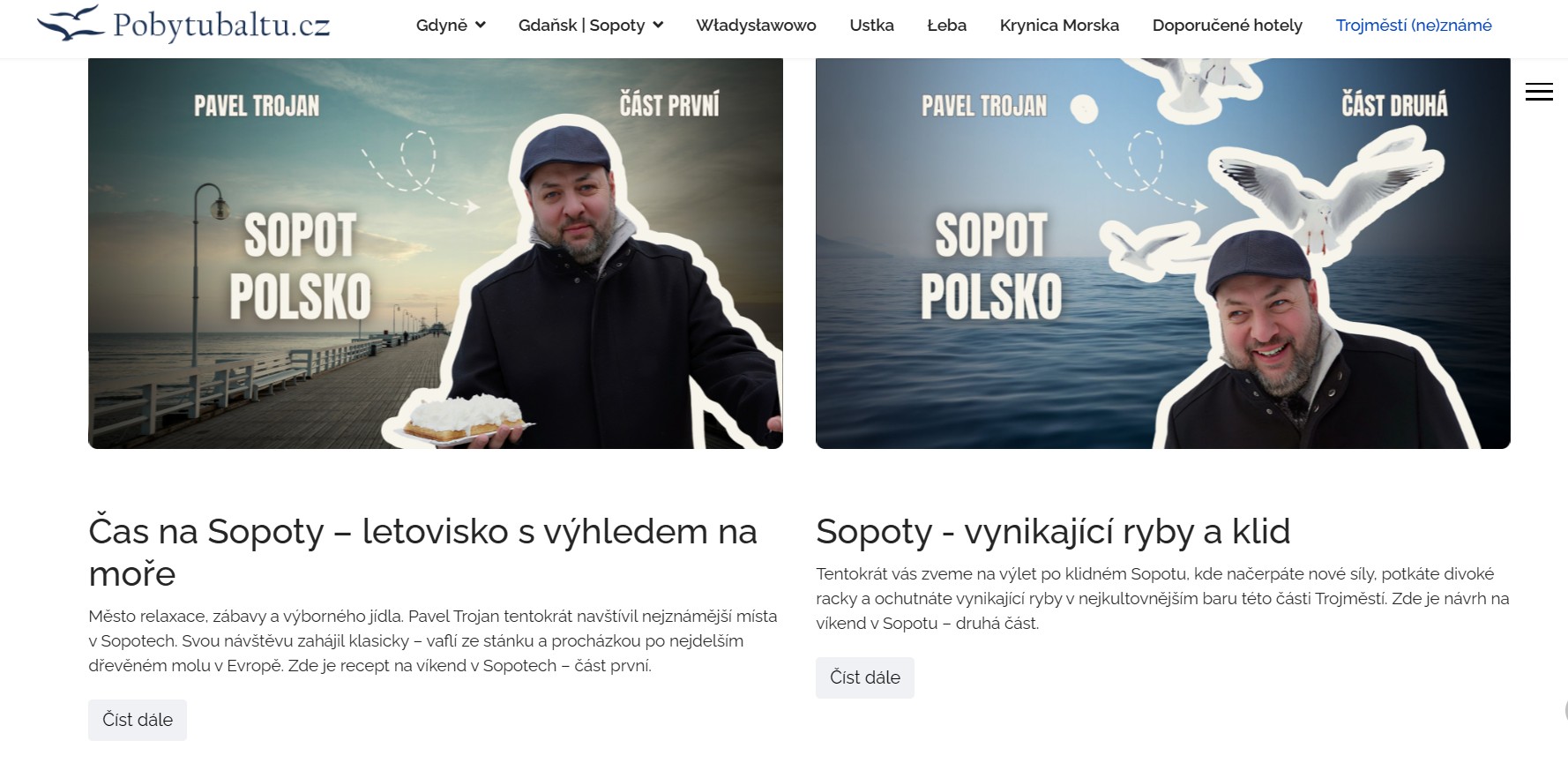1568x778 pixels.
Task: Expand the Gdyně dropdown chevron
Action: point(480,25)
